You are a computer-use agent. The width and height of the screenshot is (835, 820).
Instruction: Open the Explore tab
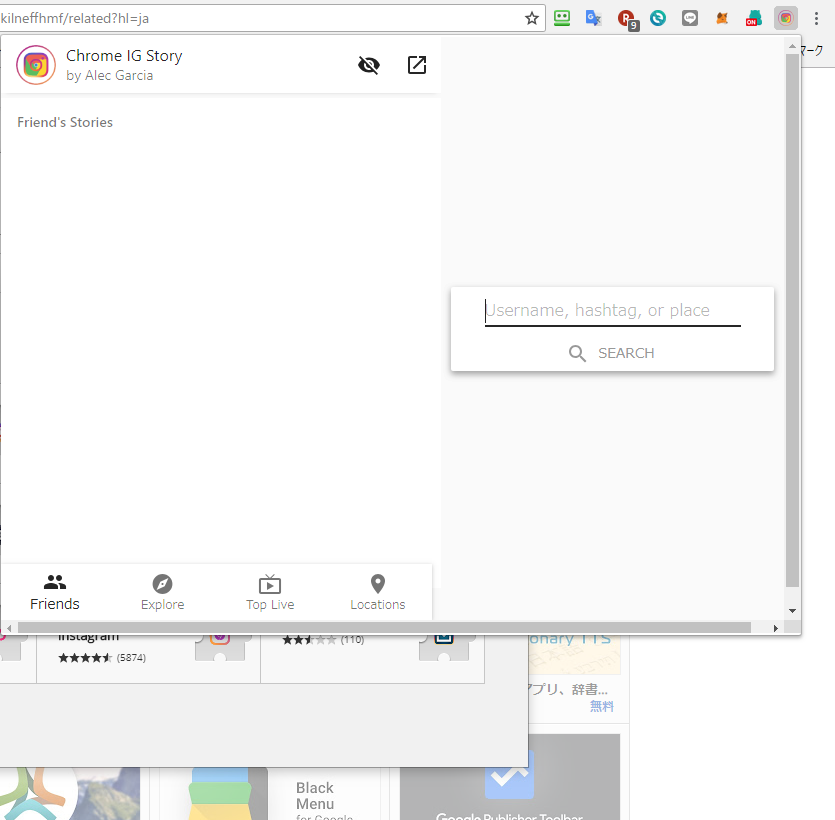click(162, 592)
